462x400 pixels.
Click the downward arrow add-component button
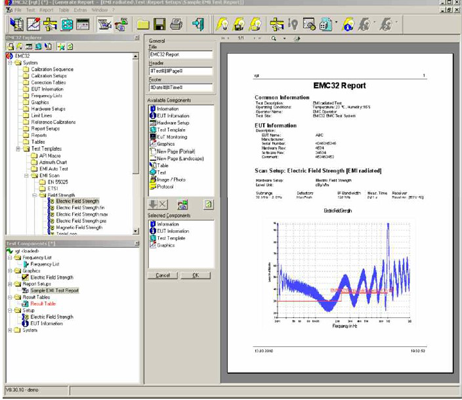click(x=153, y=204)
